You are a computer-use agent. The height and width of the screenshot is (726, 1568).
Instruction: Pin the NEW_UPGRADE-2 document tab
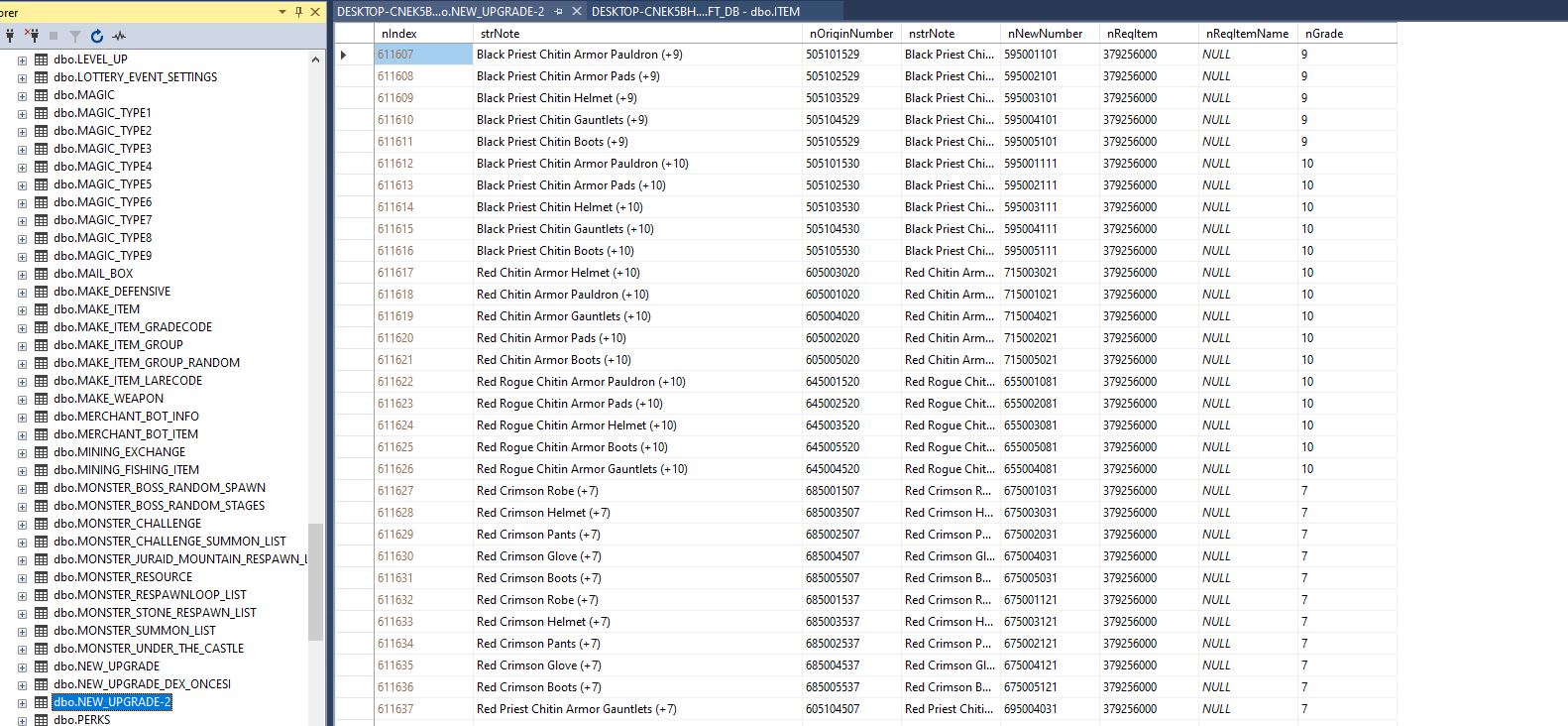coord(558,12)
